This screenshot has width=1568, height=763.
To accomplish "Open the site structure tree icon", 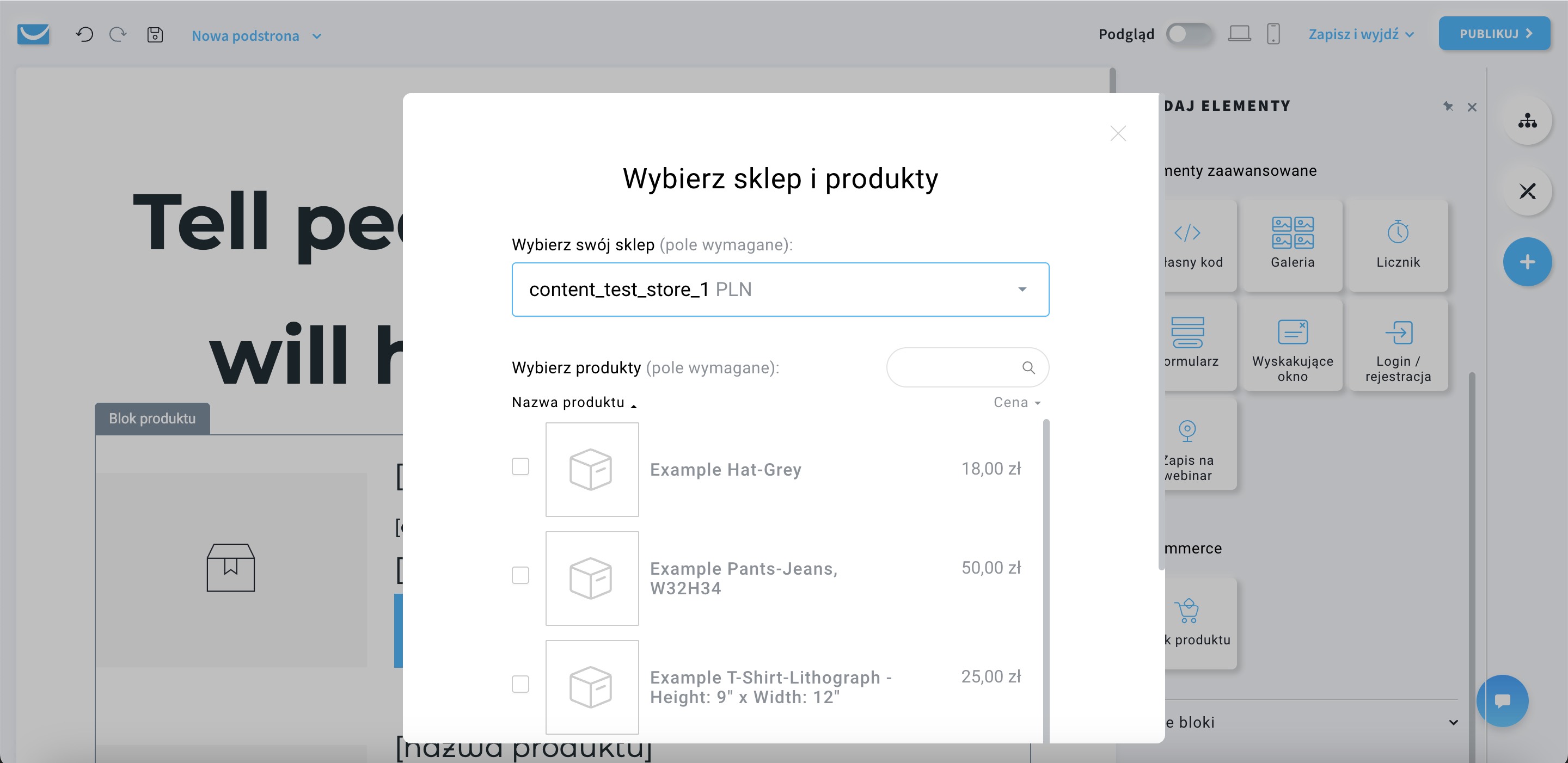I will click(x=1527, y=121).
